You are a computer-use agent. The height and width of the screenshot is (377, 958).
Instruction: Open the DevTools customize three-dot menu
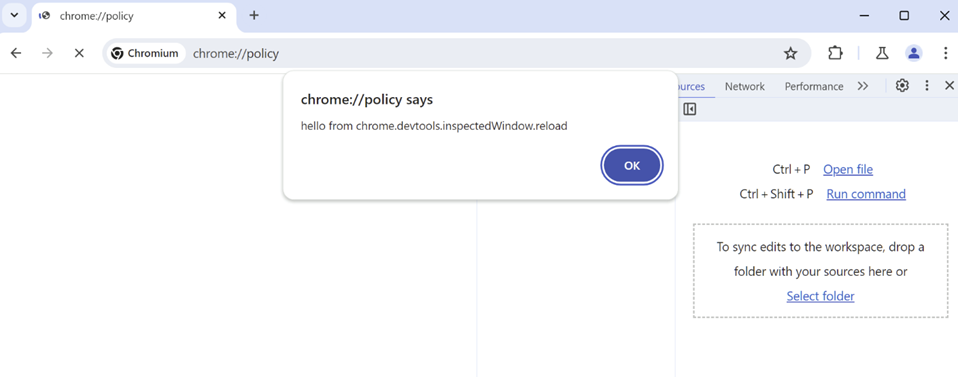927,86
